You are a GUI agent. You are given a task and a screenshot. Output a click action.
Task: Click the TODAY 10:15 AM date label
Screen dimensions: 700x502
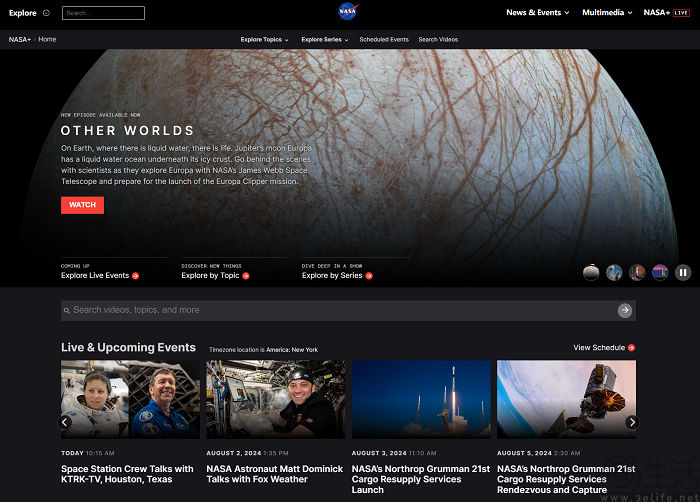[x=88, y=453]
